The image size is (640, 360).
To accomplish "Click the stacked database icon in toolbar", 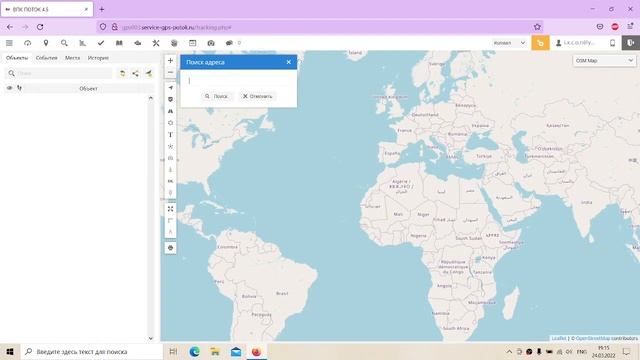I will pyautogui.click(x=174, y=43).
